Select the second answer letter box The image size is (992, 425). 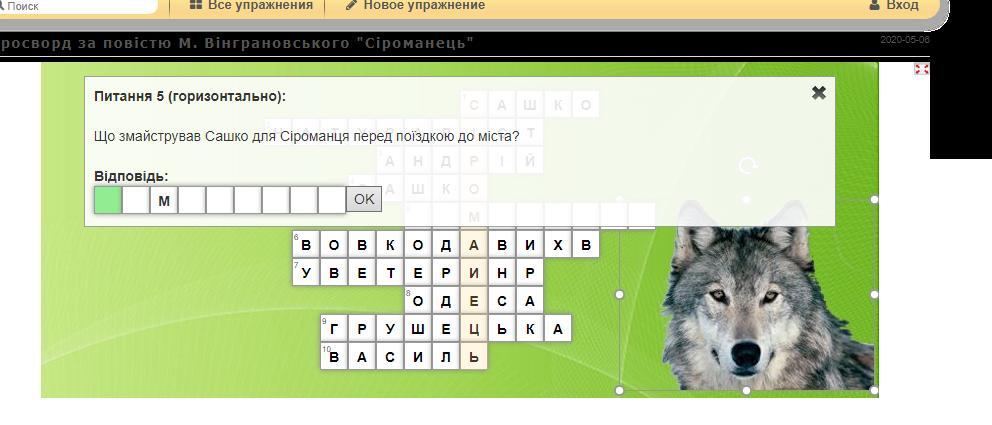(x=135, y=200)
